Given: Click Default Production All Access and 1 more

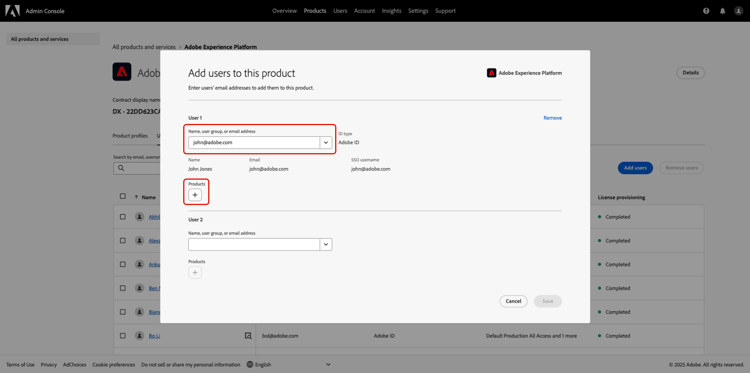Looking at the screenshot, I should pyautogui.click(x=531, y=336).
